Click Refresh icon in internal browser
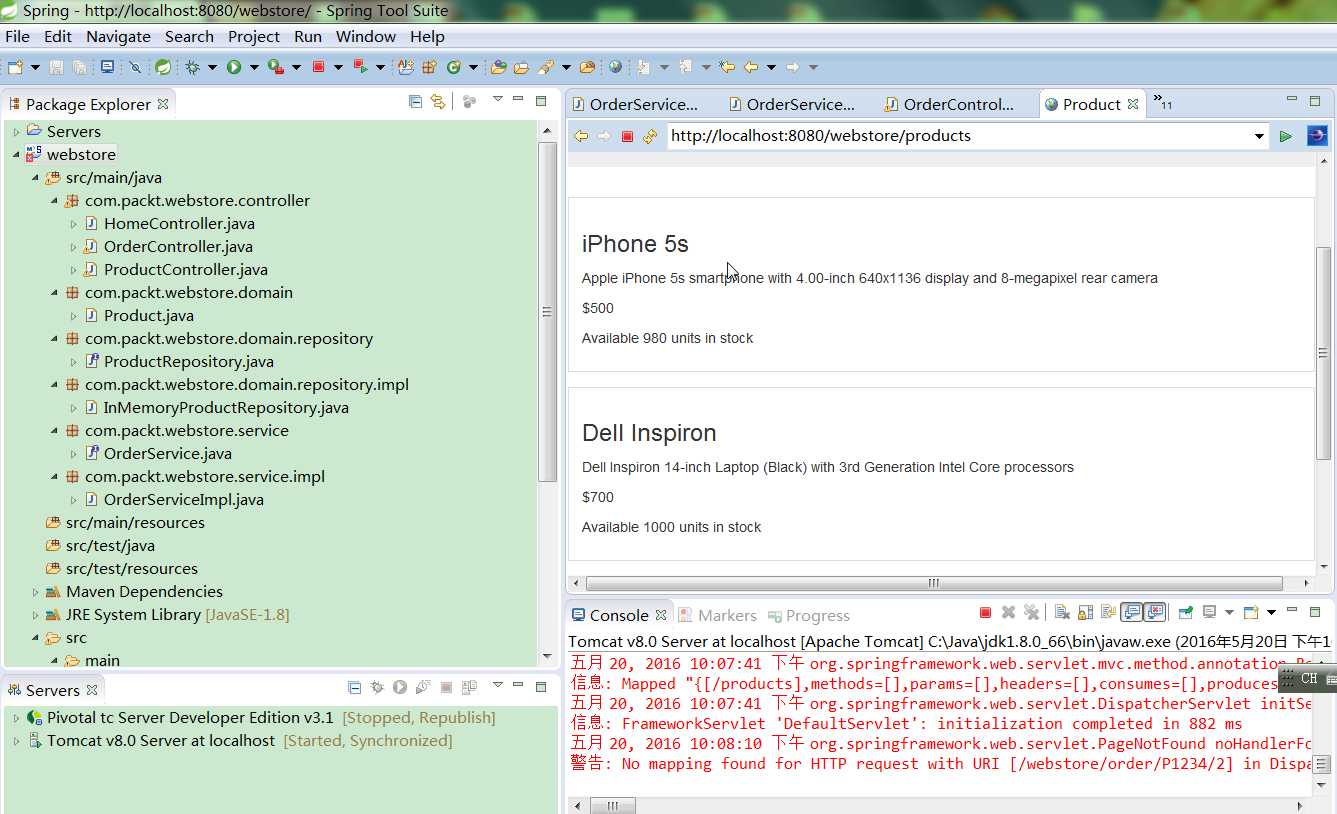This screenshot has height=814, width=1337. pos(650,136)
